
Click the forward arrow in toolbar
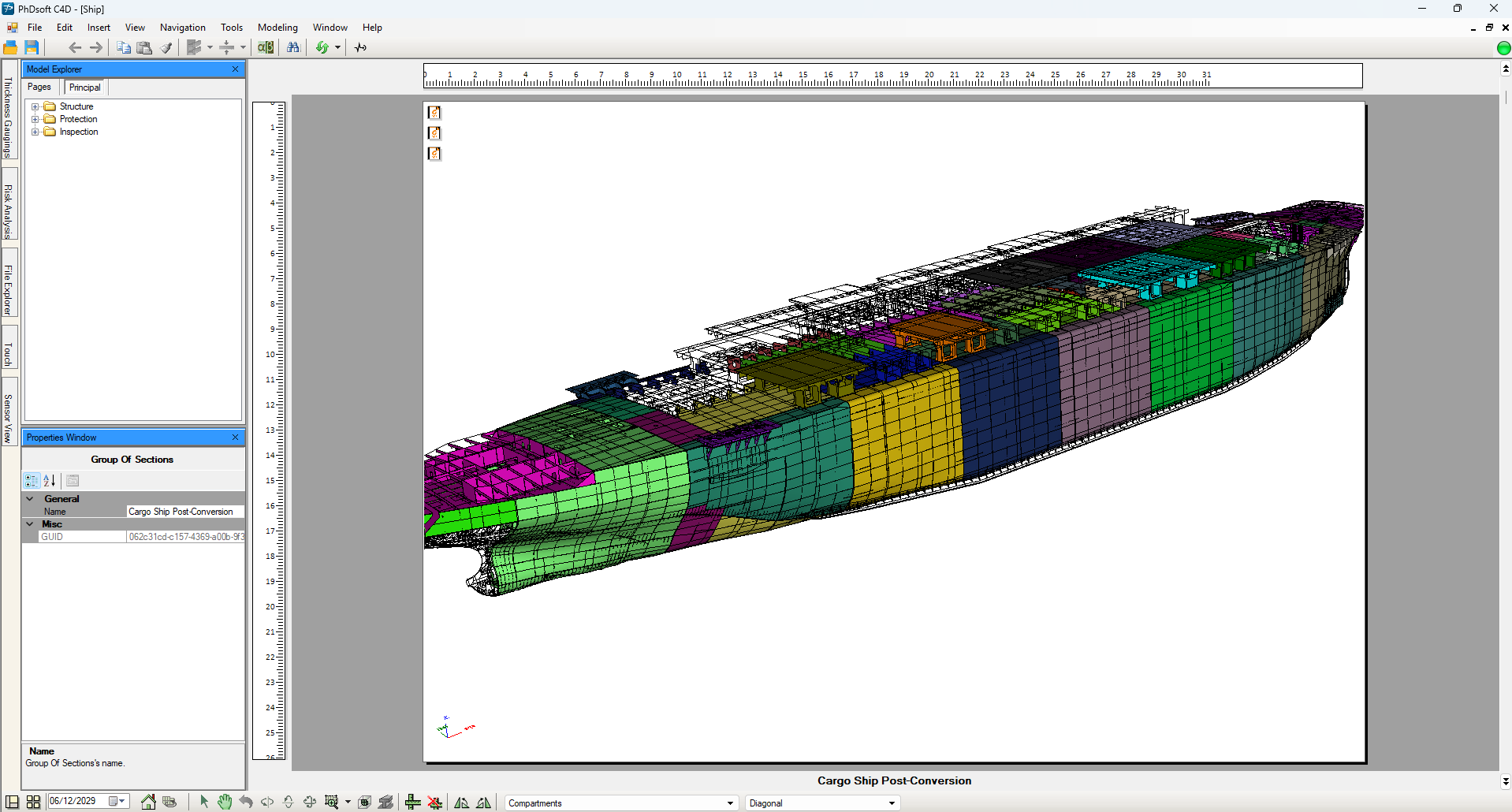click(x=96, y=47)
